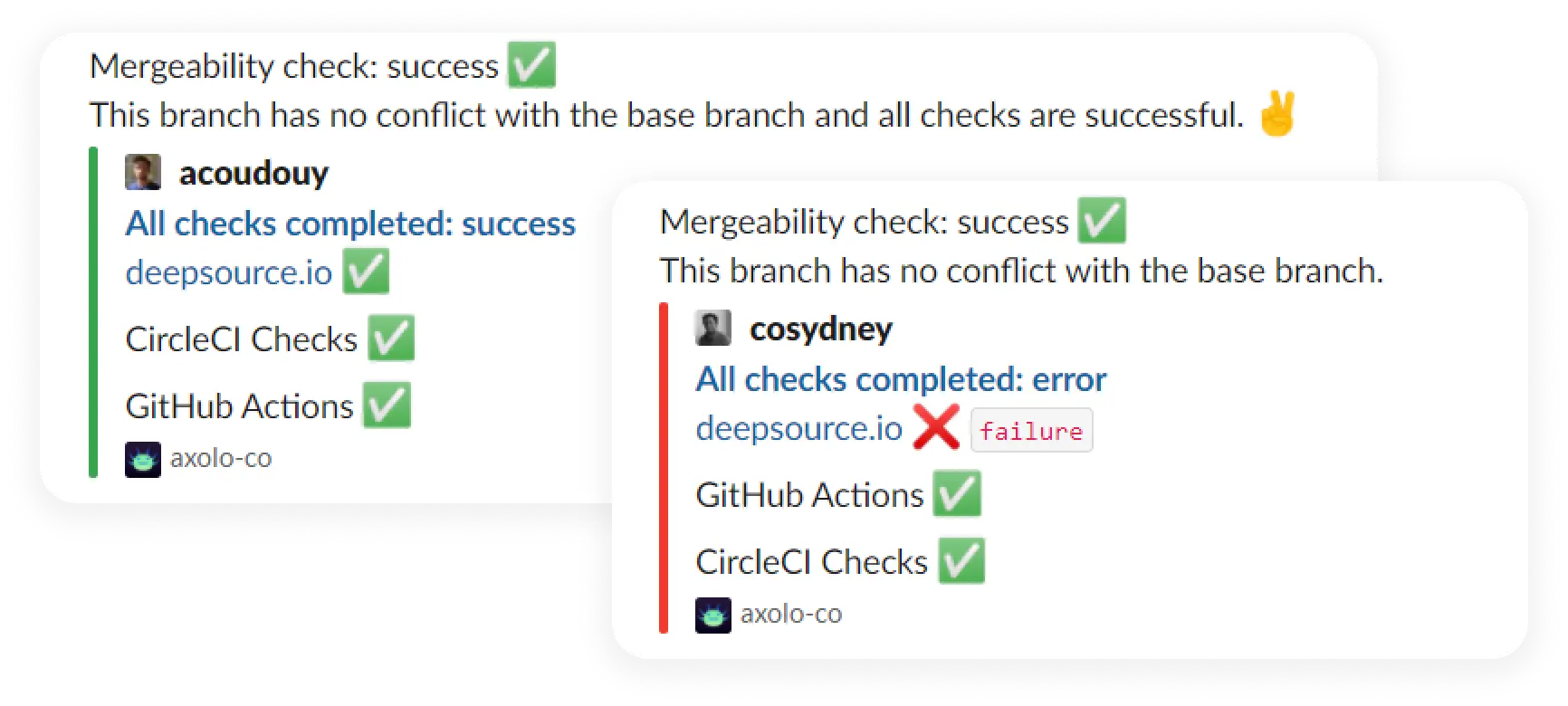Click the checkmark next to CircleCI Checks in cosydney's message
Viewport: 1568px width, 706px height.
point(963,561)
